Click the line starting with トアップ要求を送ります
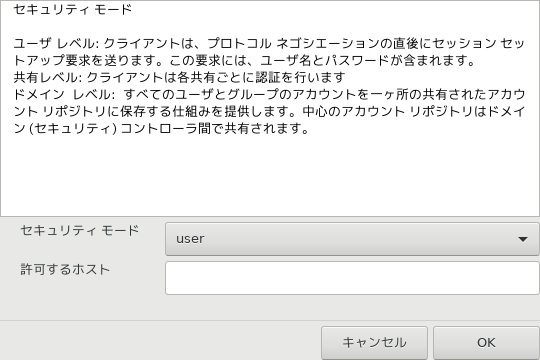Screen dimensions: 540x360 click(245, 60)
